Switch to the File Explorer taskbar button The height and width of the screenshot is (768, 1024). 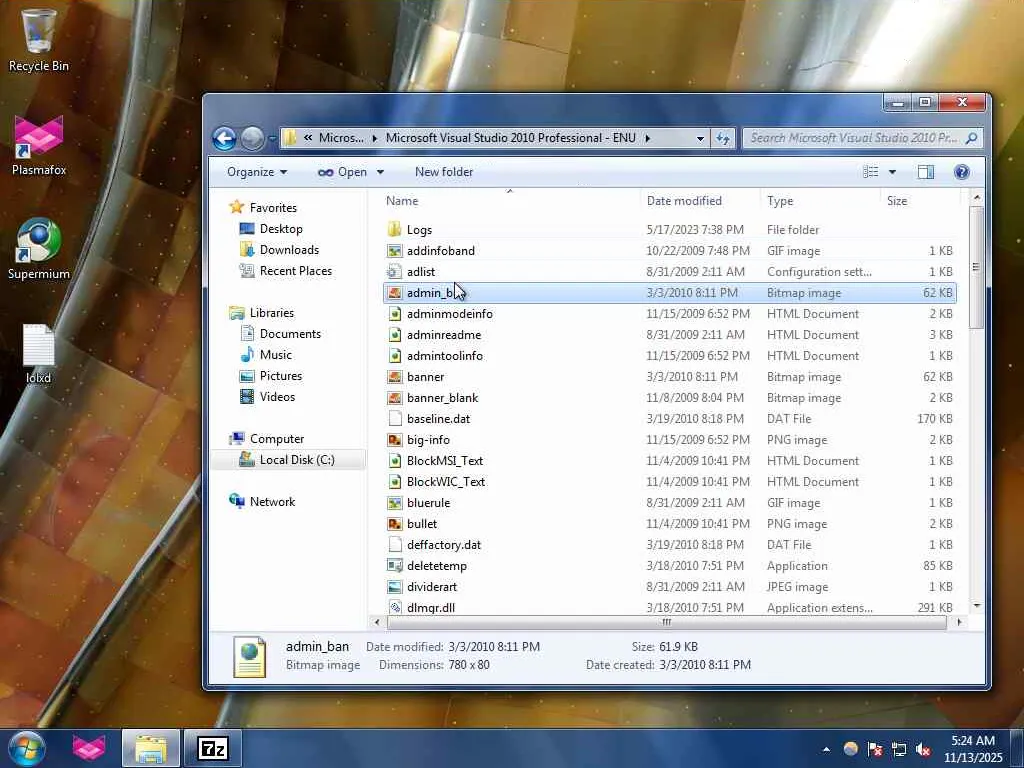click(x=151, y=748)
